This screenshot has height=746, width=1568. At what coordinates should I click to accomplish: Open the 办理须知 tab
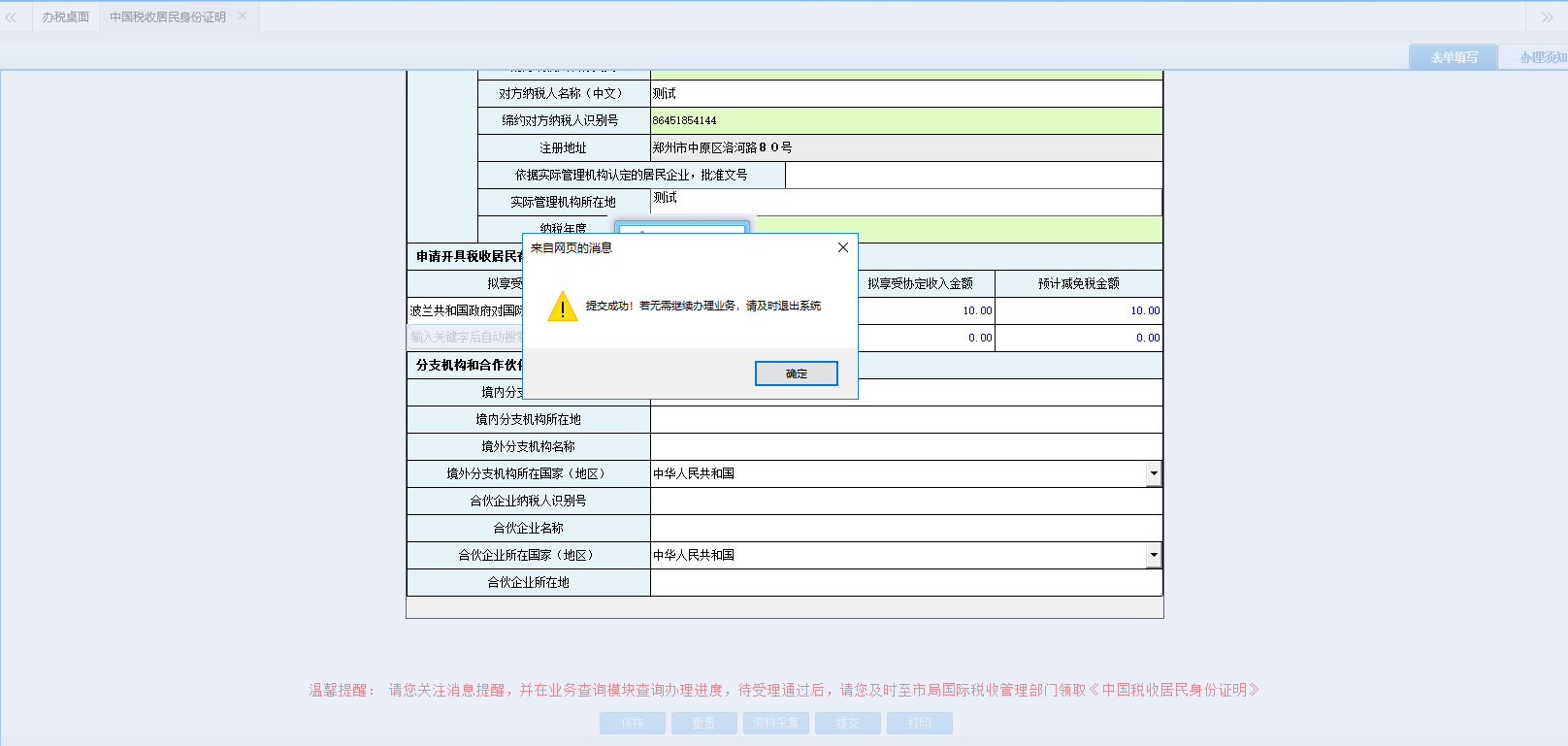(1541, 57)
